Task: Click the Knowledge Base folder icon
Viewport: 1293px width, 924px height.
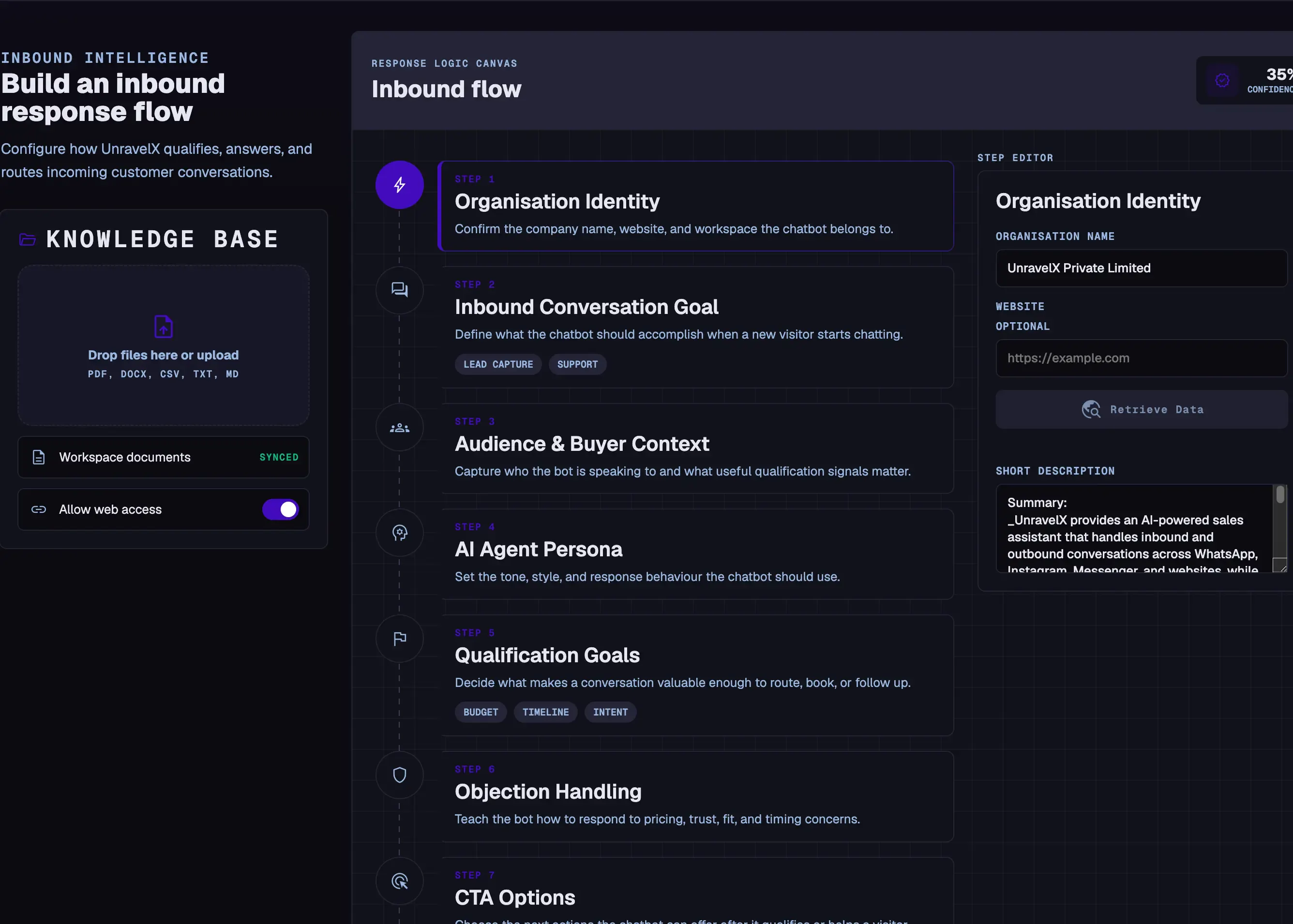Action: point(27,239)
